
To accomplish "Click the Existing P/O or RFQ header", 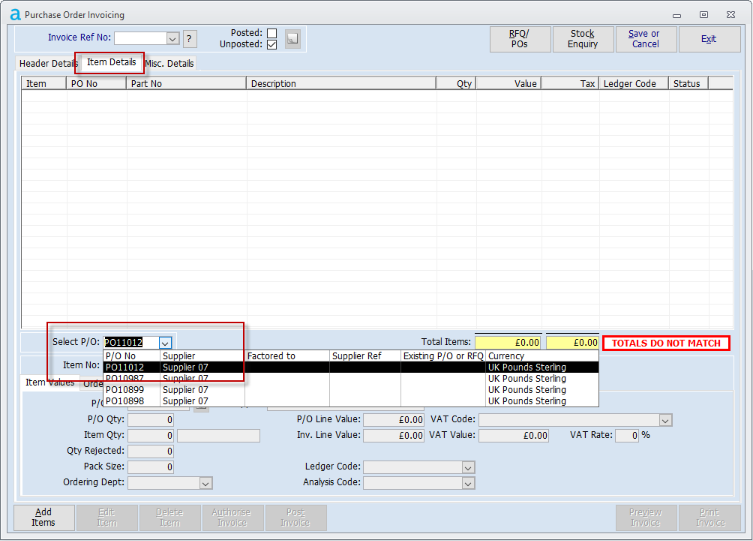I will pos(443,356).
